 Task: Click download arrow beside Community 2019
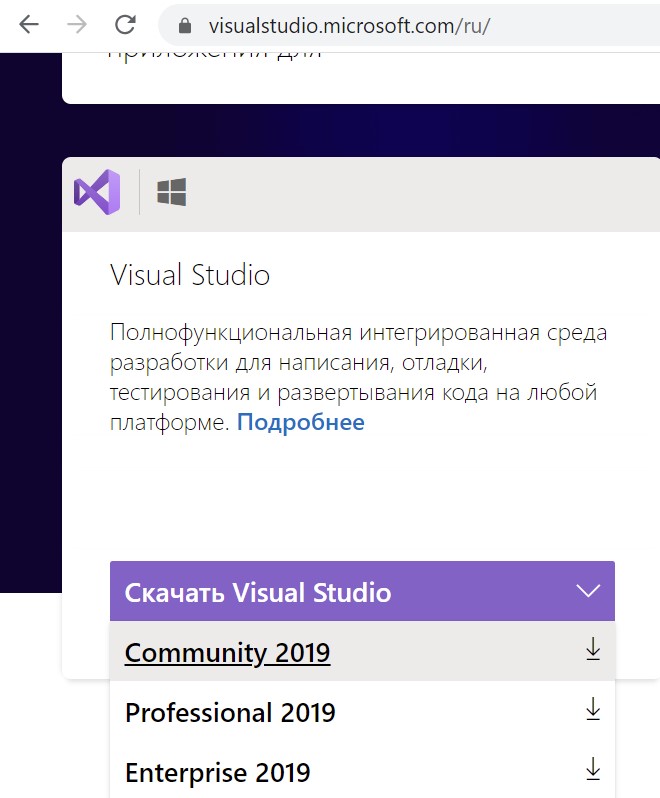coord(593,649)
